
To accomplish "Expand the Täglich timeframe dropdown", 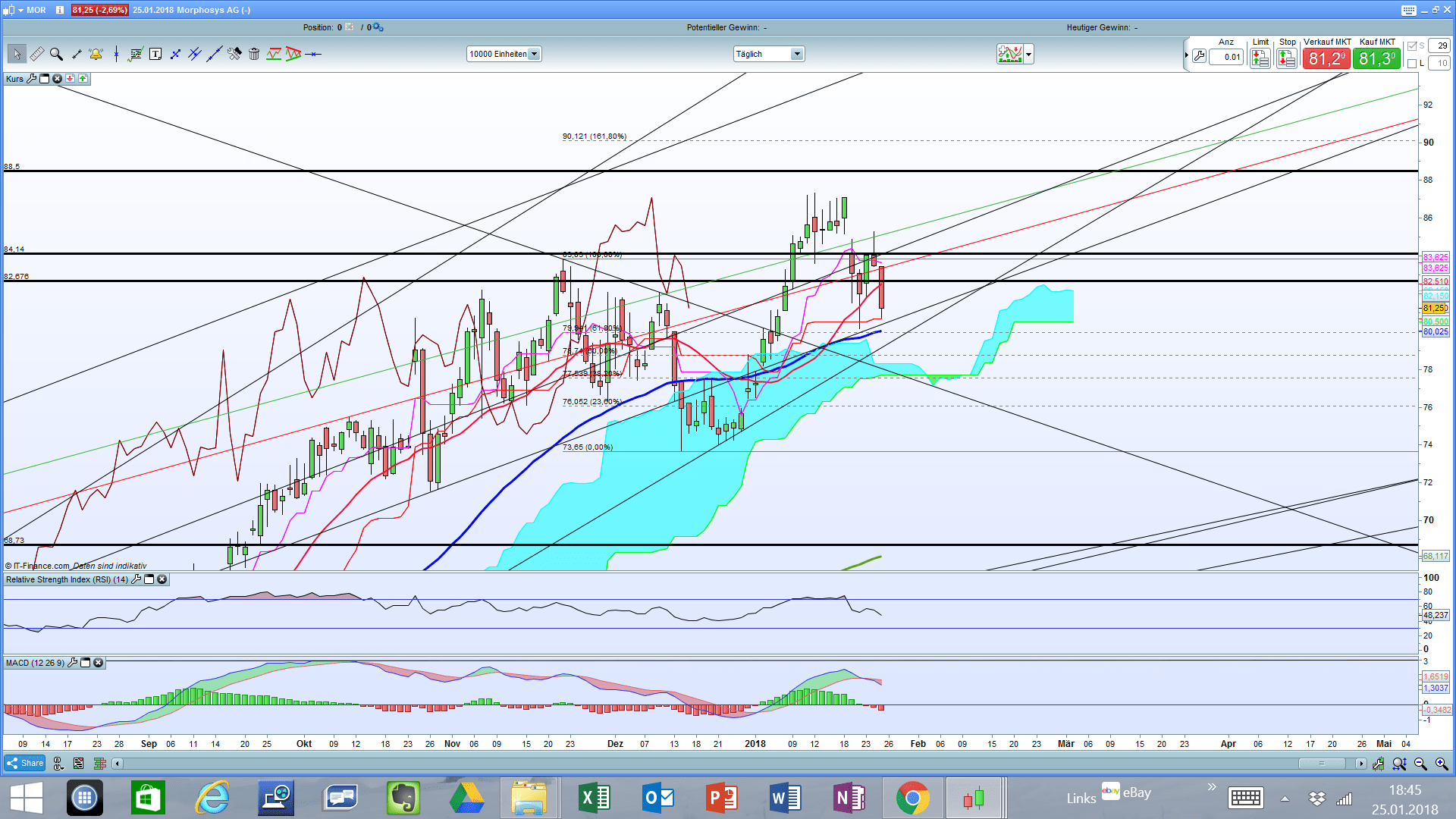I will pos(796,54).
